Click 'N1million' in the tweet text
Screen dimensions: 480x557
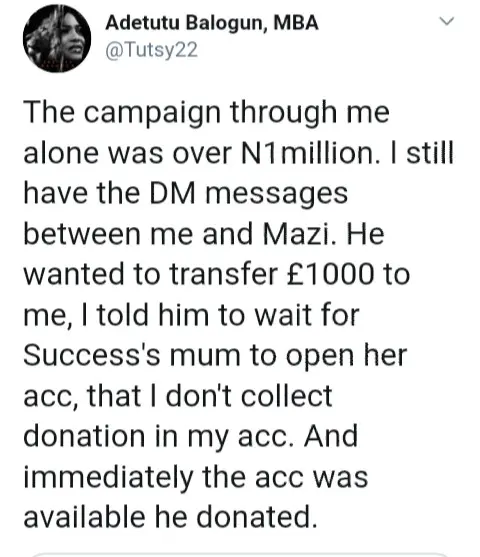[x=308, y=153]
